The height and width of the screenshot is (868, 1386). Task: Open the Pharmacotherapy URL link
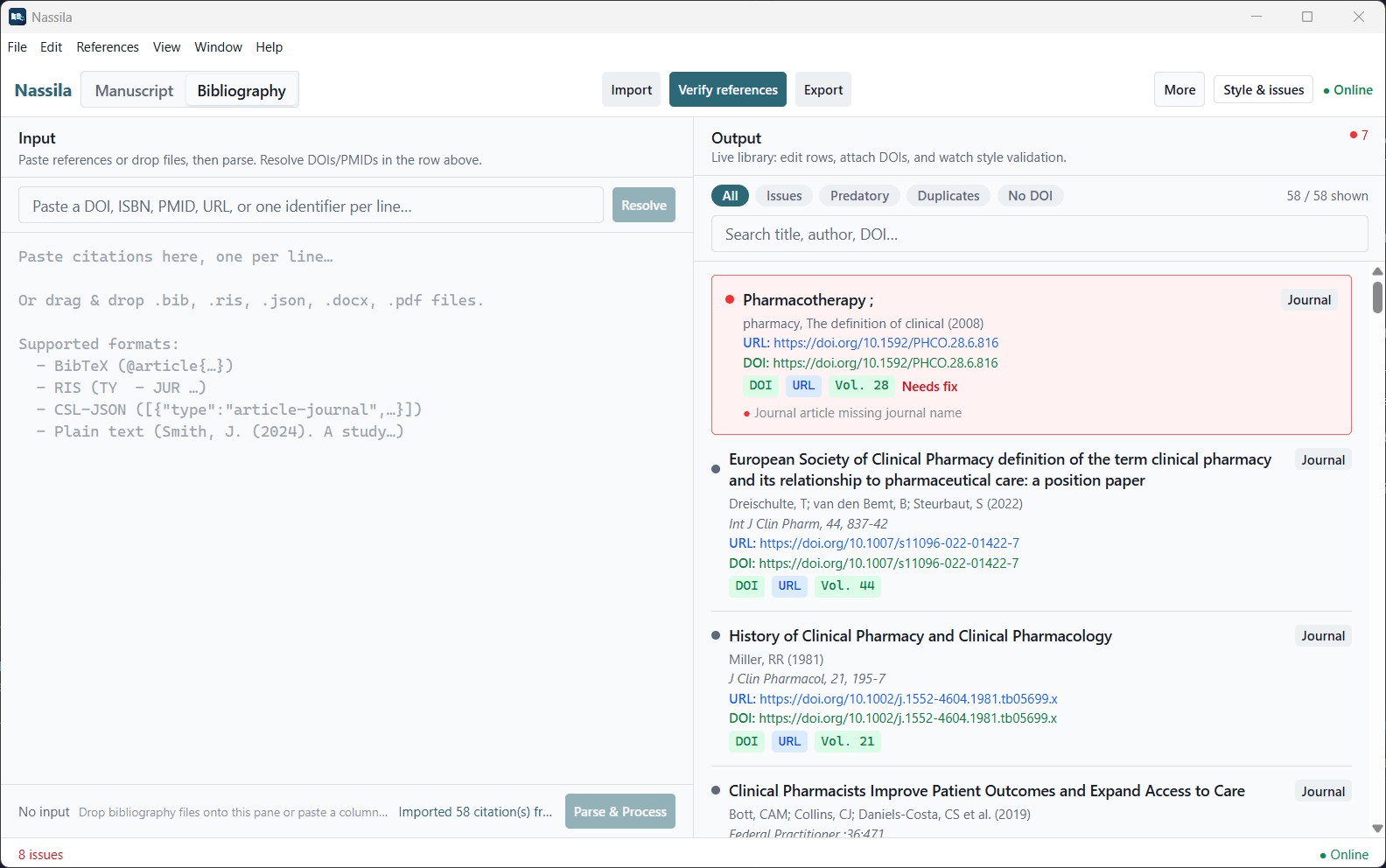coord(885,343)
